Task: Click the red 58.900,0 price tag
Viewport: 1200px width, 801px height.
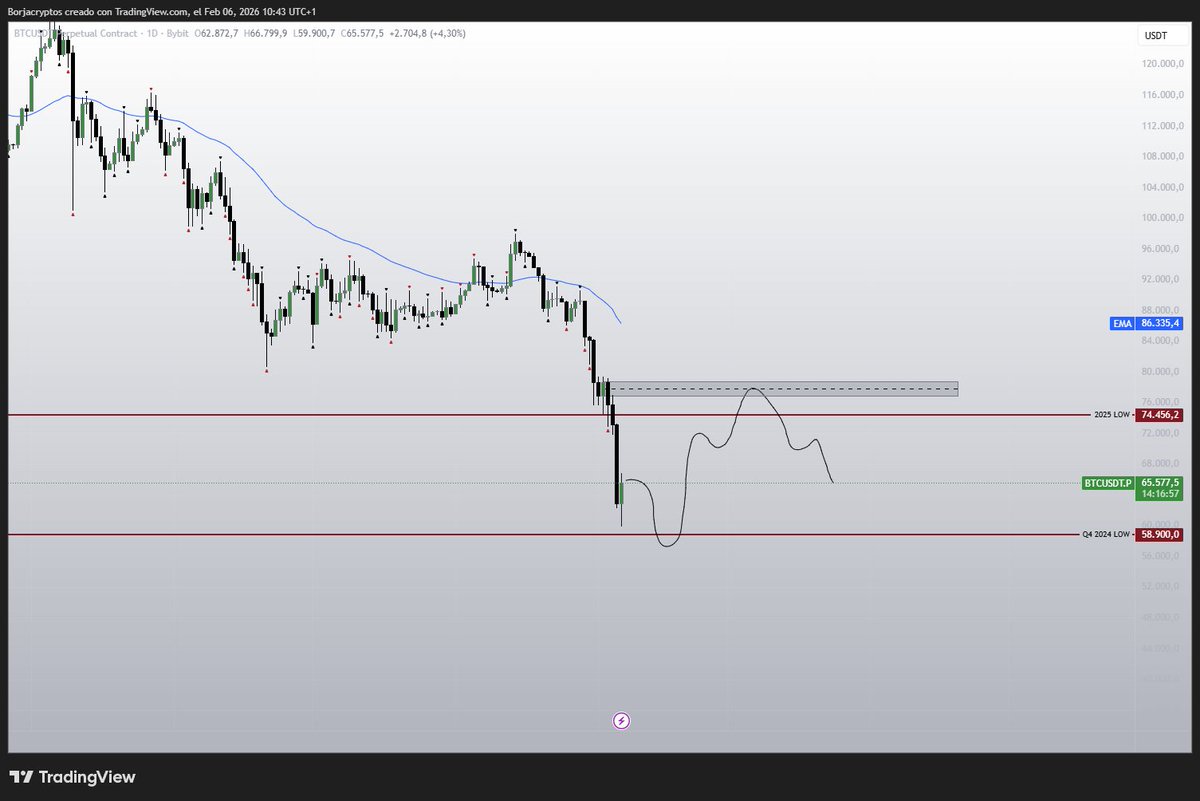Action: pyautogui.click(x=1161, y=535)
